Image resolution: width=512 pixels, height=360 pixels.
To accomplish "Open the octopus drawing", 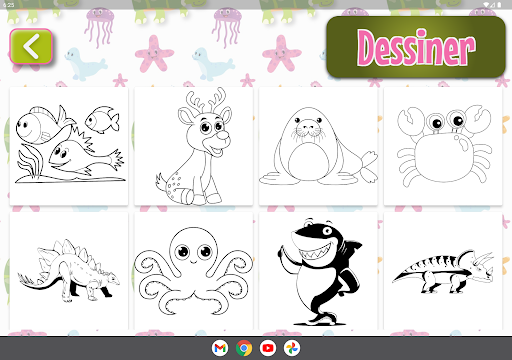I will pyautogui.click(x=194, y=271).
